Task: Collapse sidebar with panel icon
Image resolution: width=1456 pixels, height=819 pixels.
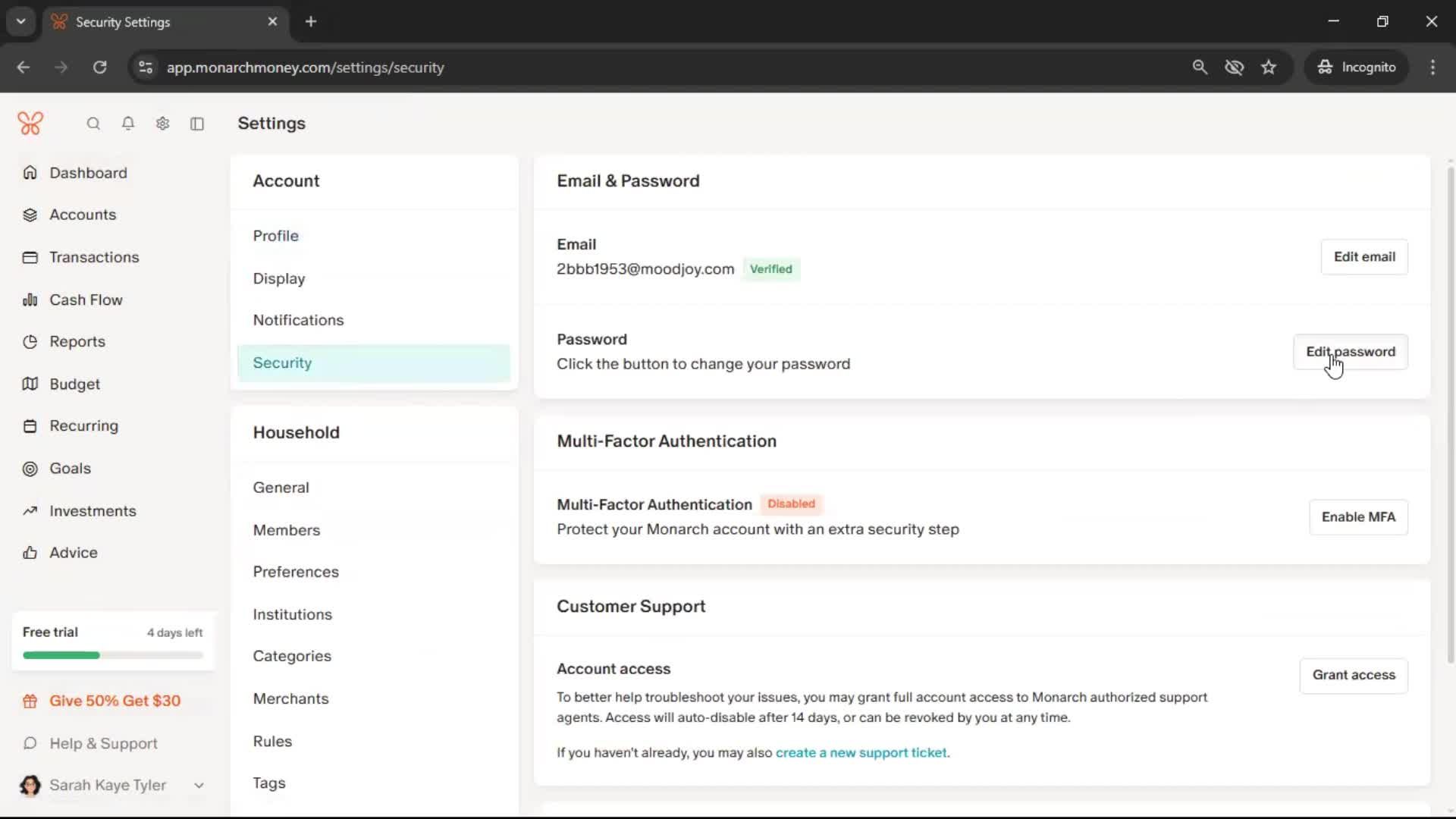Action: (197, 124)
